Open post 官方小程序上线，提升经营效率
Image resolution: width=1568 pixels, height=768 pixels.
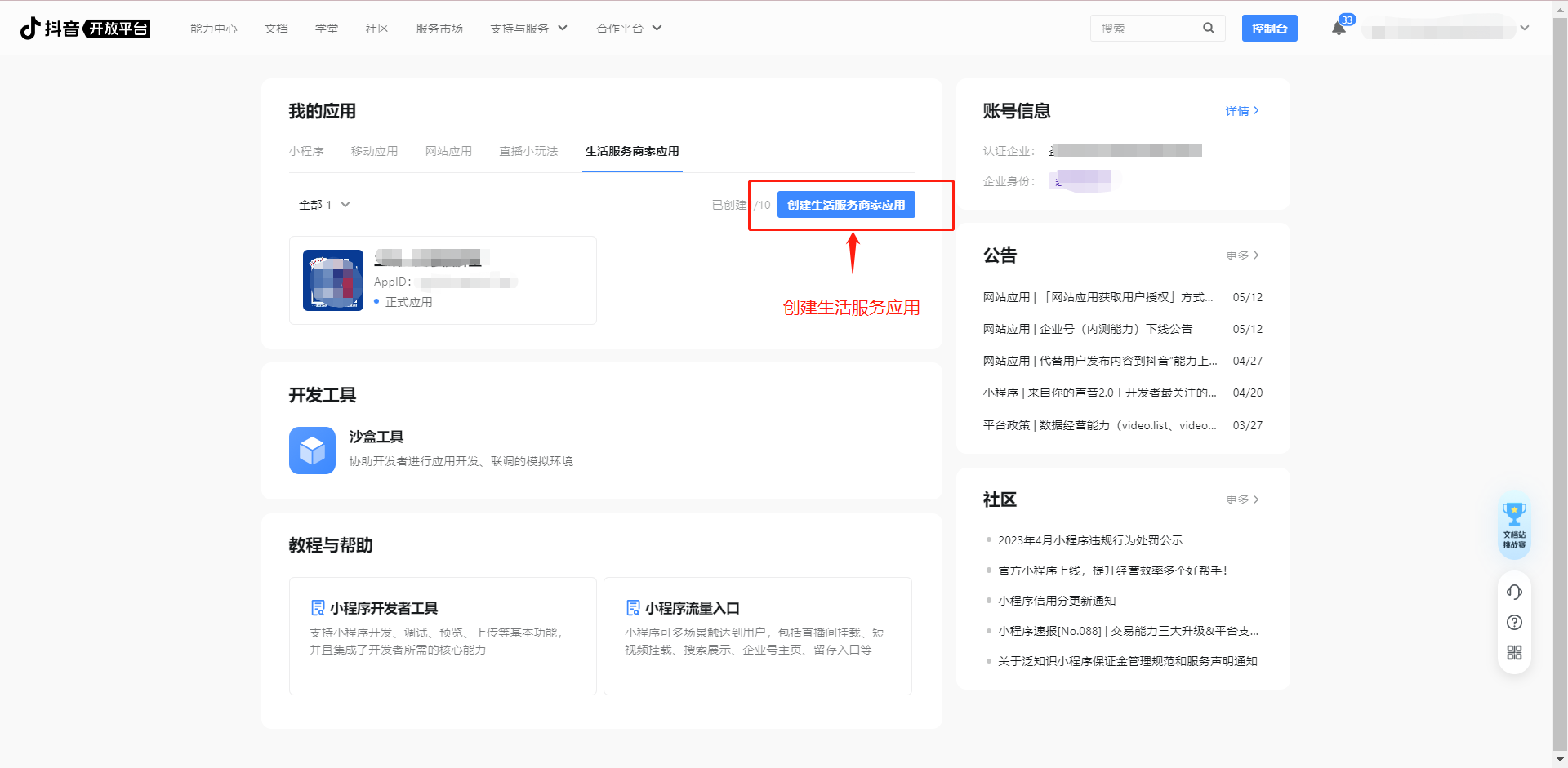pos(1113,570)
